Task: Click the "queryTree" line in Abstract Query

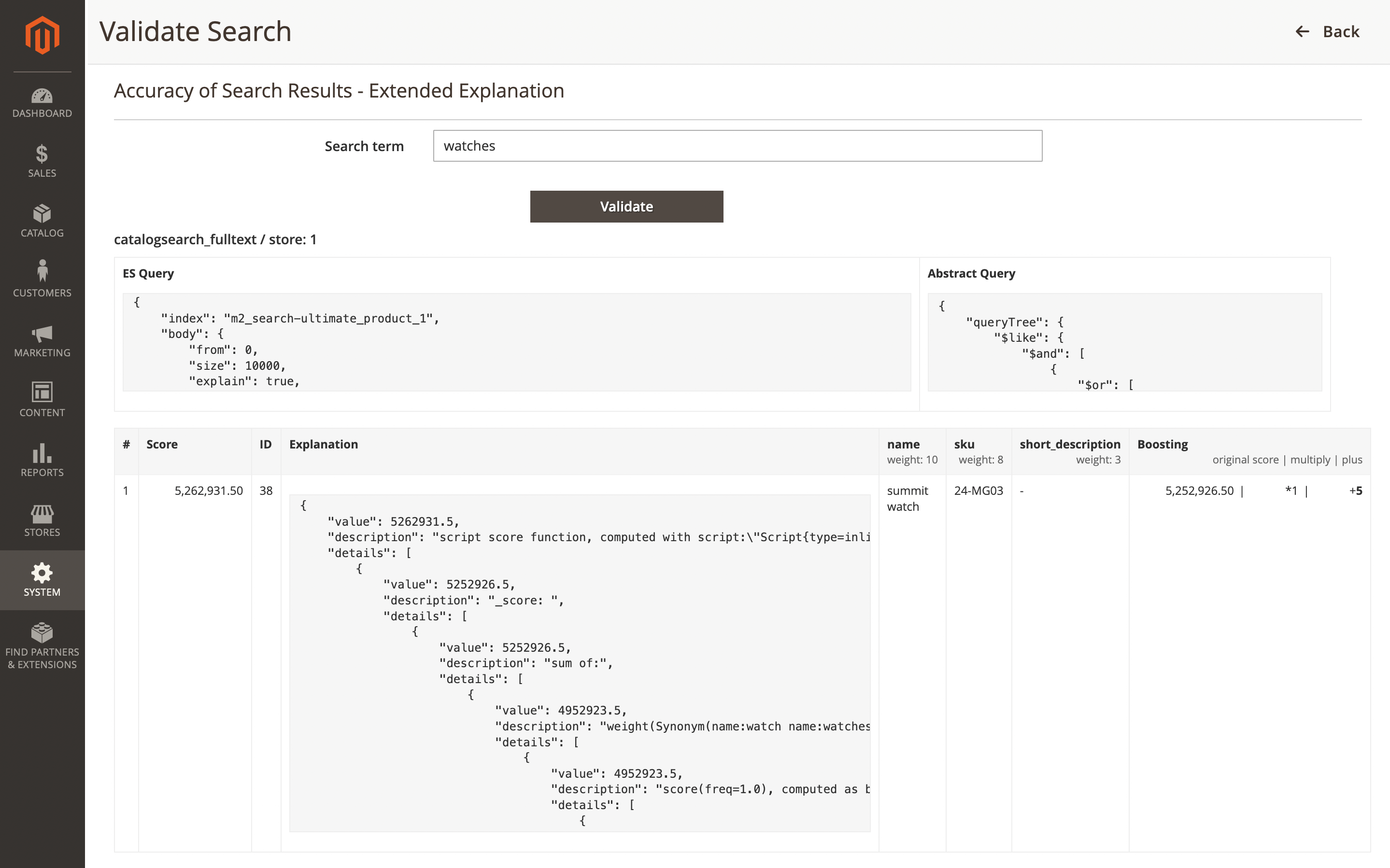Action: tap(1015, 322)
